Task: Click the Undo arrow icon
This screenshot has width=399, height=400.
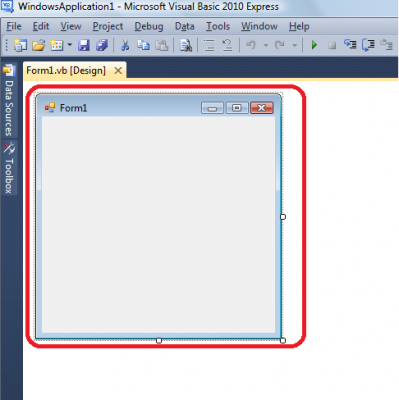Action: tap(251, 45)
